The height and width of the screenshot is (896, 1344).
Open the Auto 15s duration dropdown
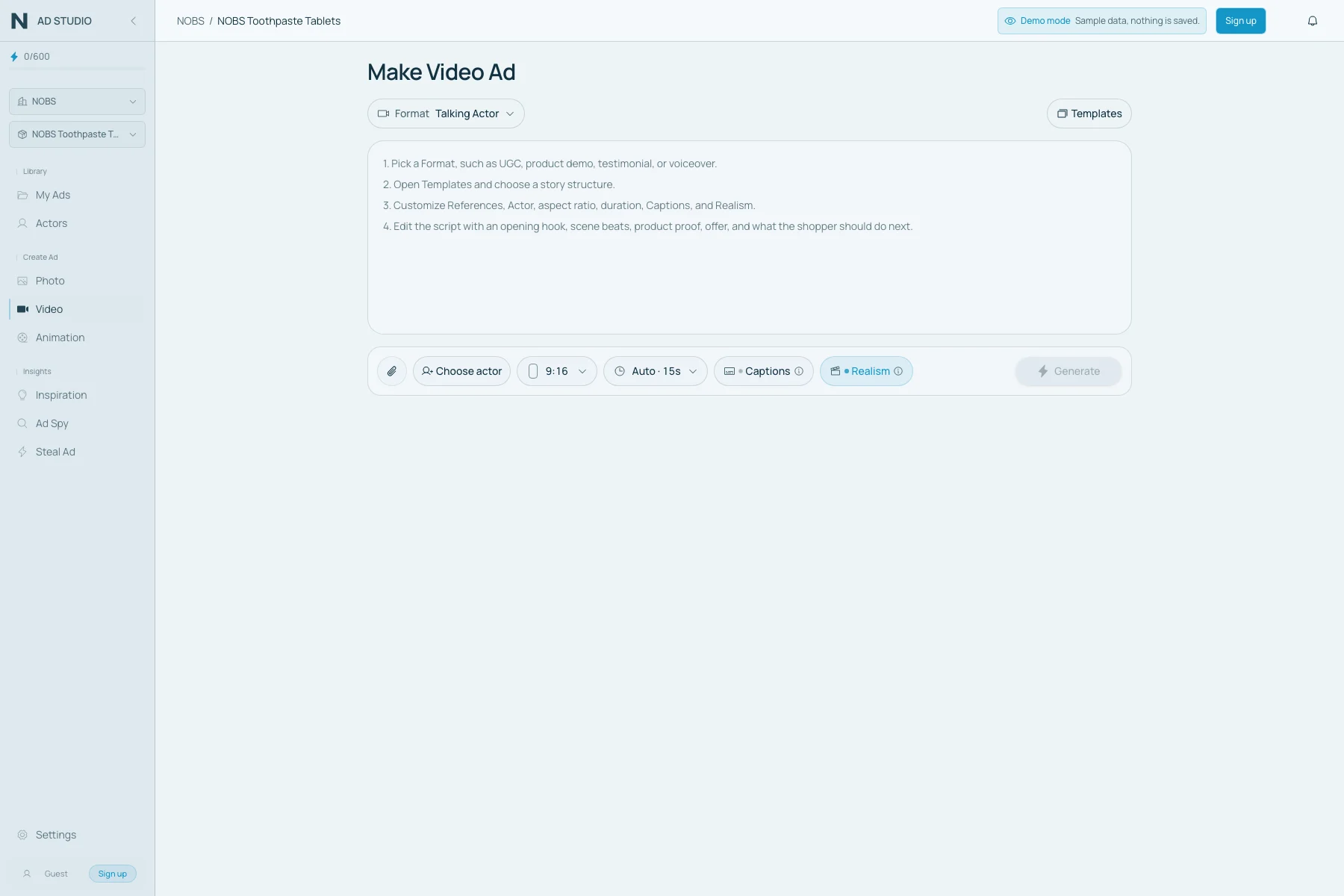pos(656,371)
